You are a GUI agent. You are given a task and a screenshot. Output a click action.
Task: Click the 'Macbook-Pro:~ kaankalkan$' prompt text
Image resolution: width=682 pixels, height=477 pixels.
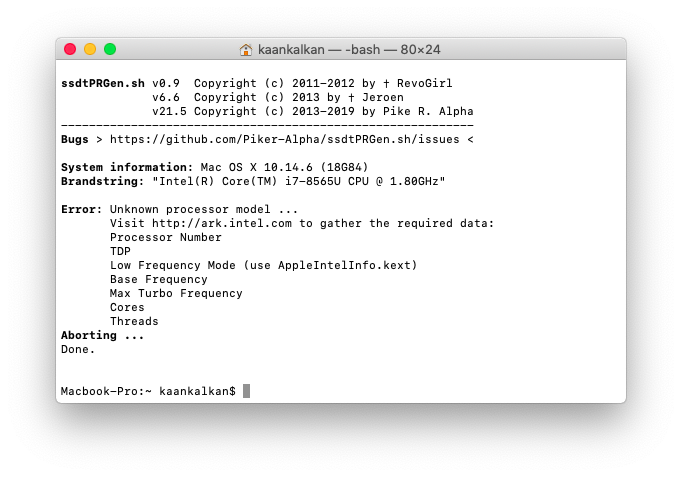pos(148,391)
